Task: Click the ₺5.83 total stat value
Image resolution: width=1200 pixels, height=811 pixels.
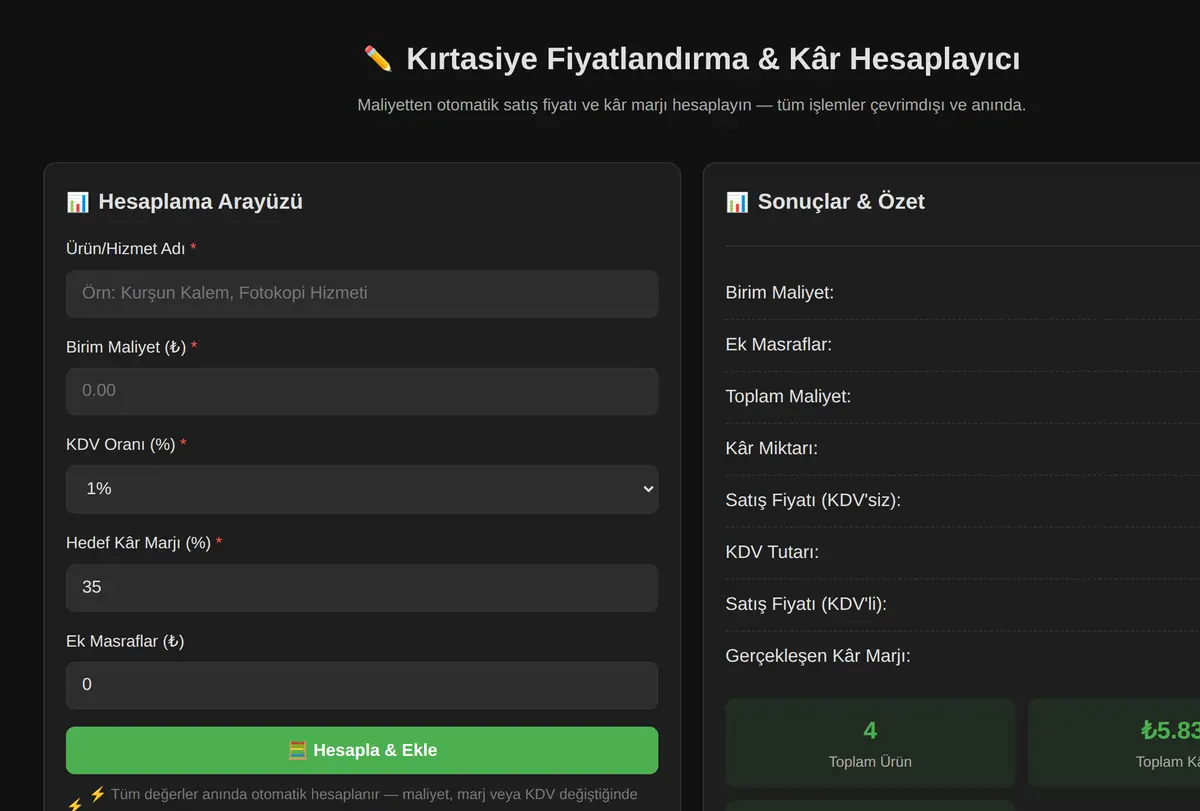Action: (x=1170, y=731)
